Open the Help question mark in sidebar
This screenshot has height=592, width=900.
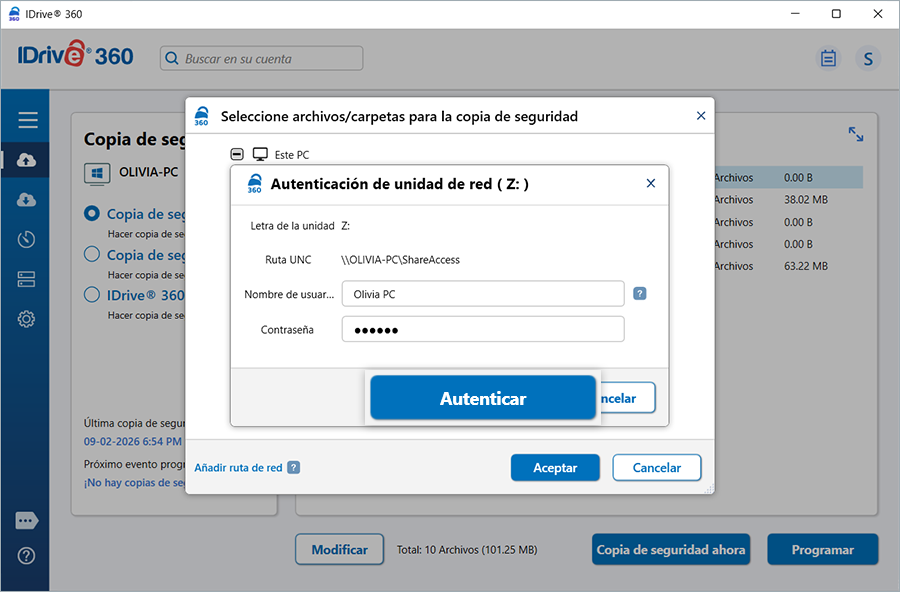(26, 556)
